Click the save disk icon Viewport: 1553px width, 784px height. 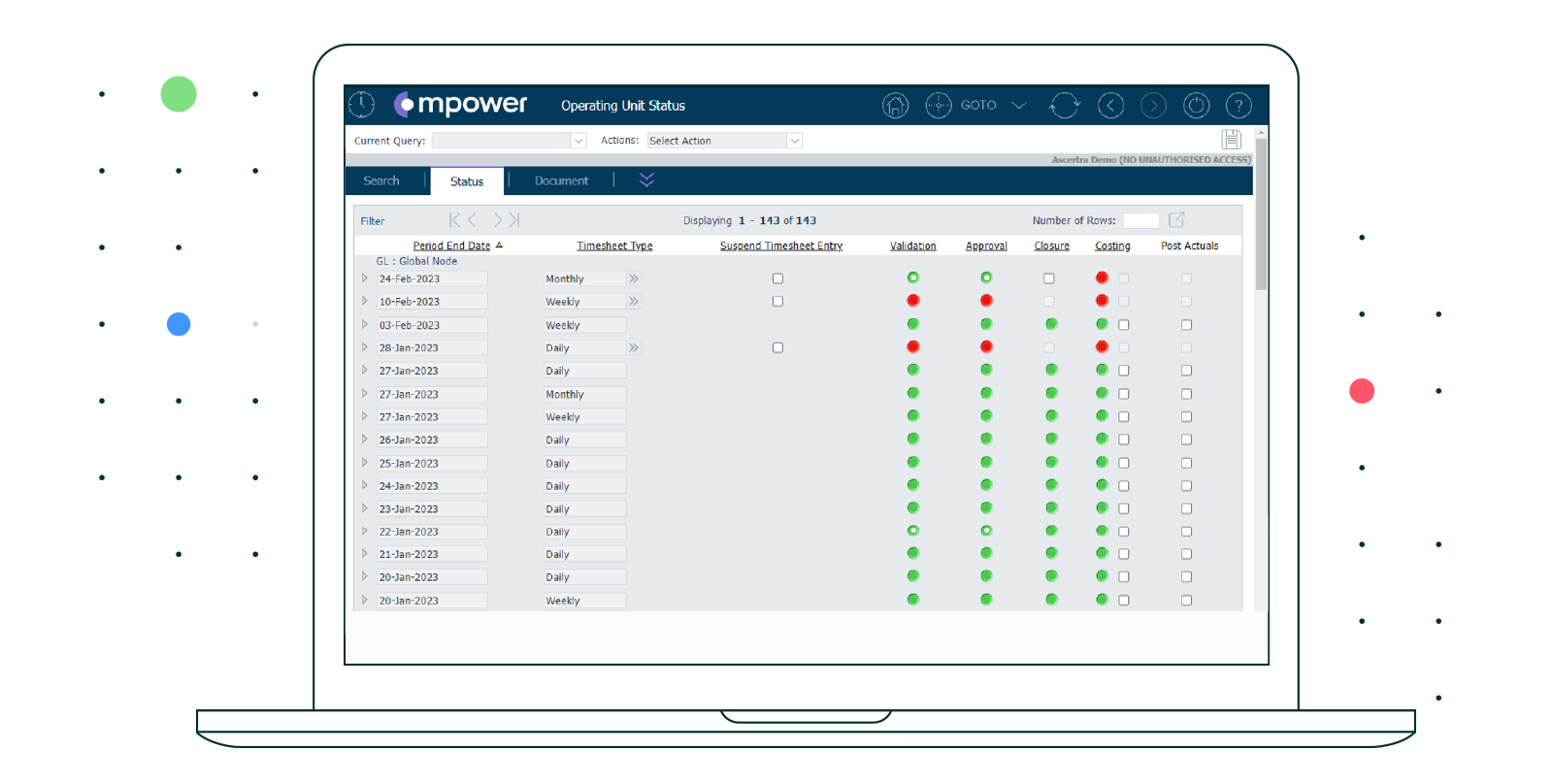1231,140
